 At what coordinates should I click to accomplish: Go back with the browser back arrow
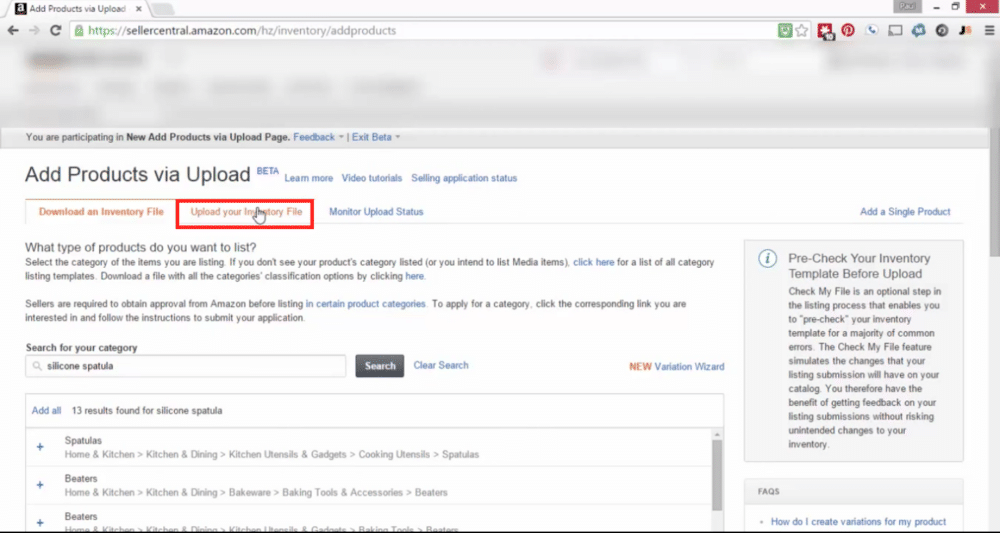pos(13,31)
